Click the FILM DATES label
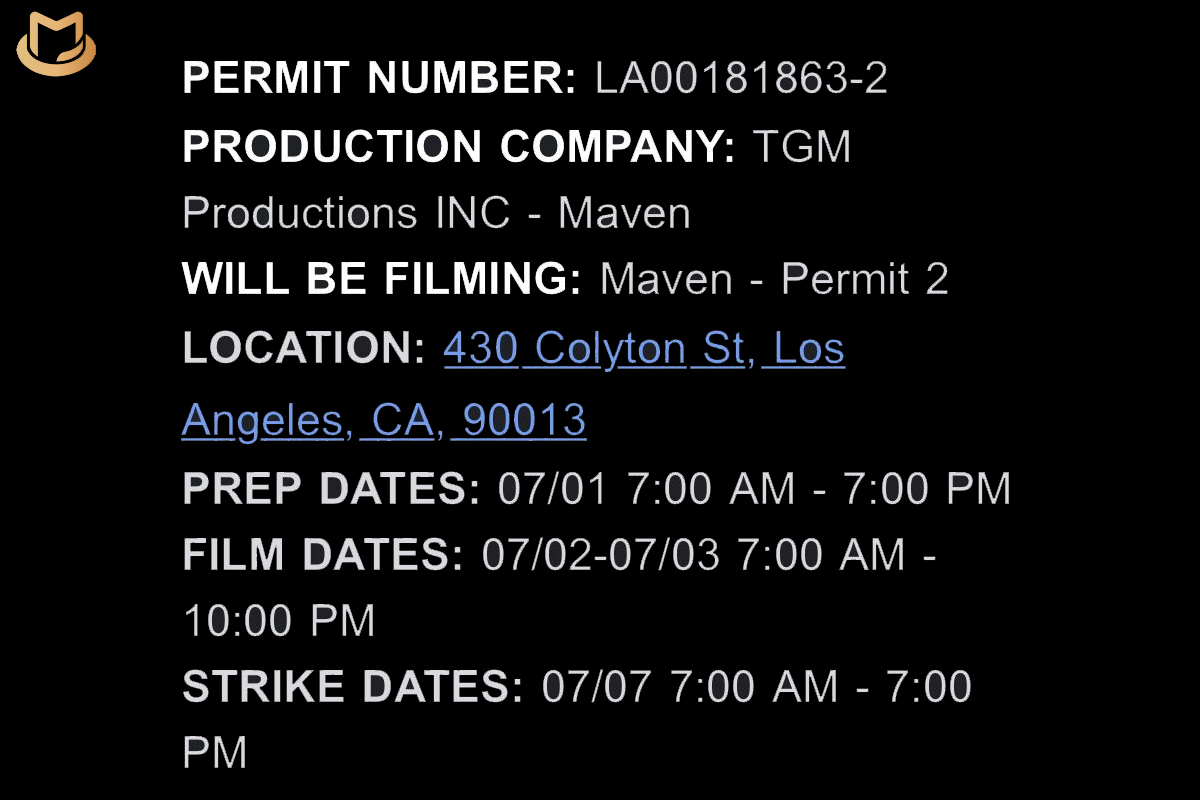This screenshot has height=800, width=1200. tap(323, 555)
